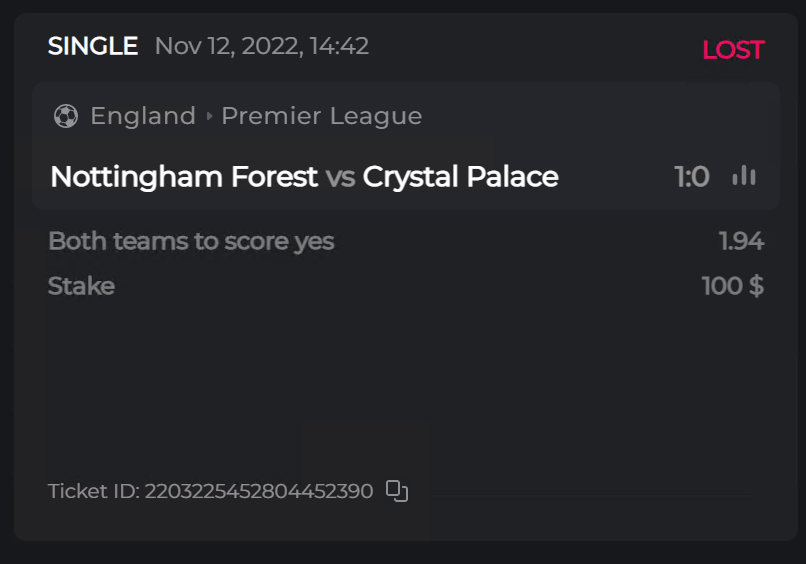Select the ticket number 2203225452804452390
Image resolution: width=806 pixels, height=564 pixels.
click(259, 491)
